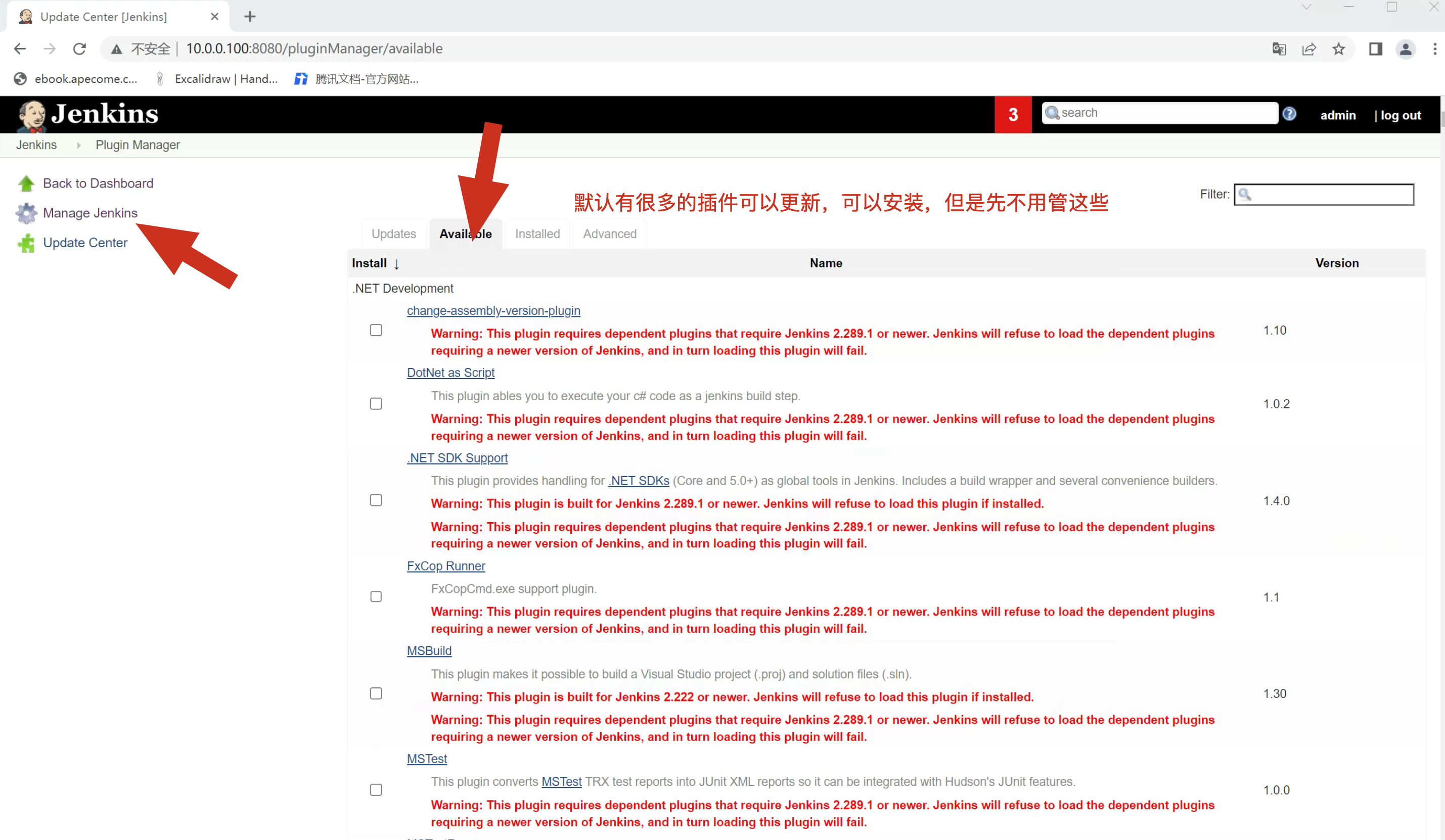
Task: Open the red notification badge showing 3
Action: [1013, 114]
